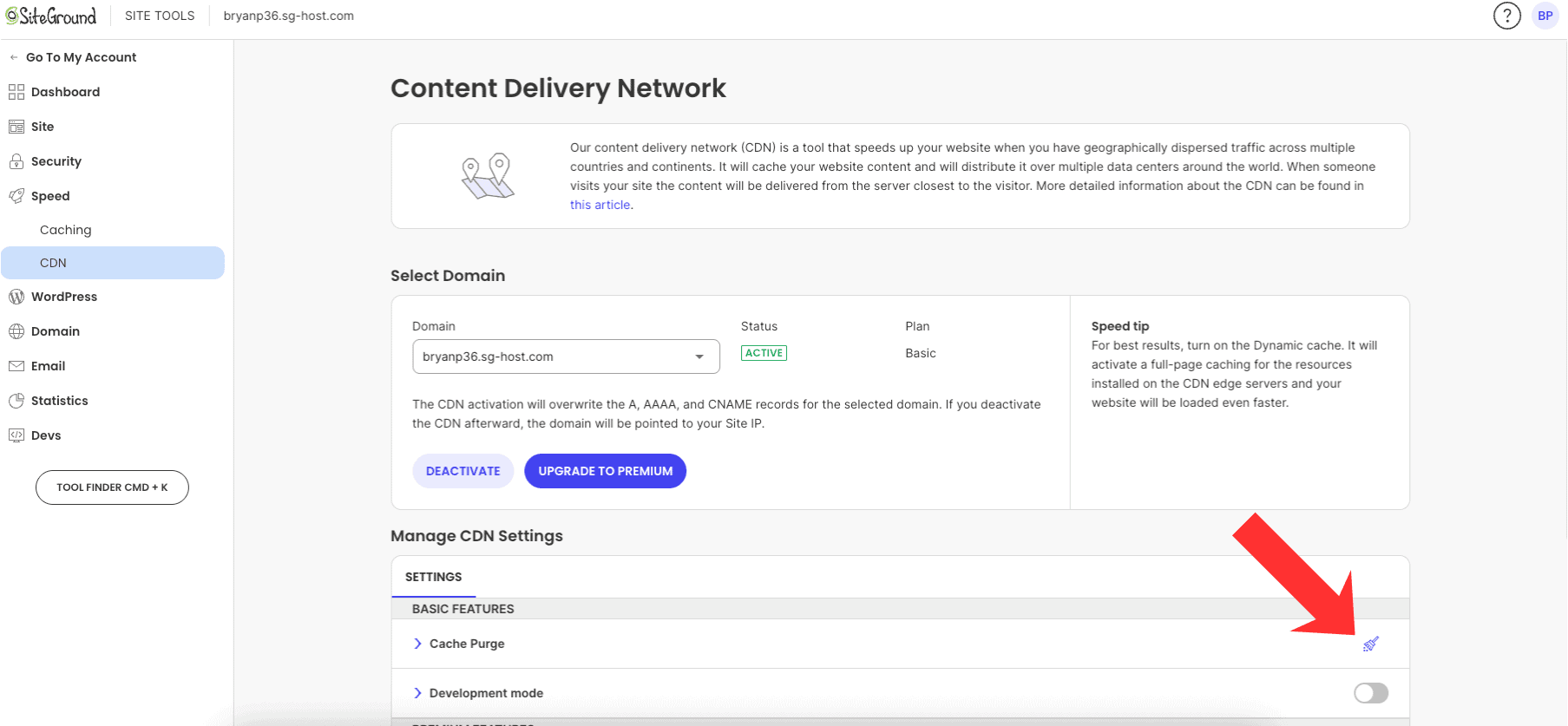
Task: Open the BP user avatar menu
Action: coord(1545,16)
